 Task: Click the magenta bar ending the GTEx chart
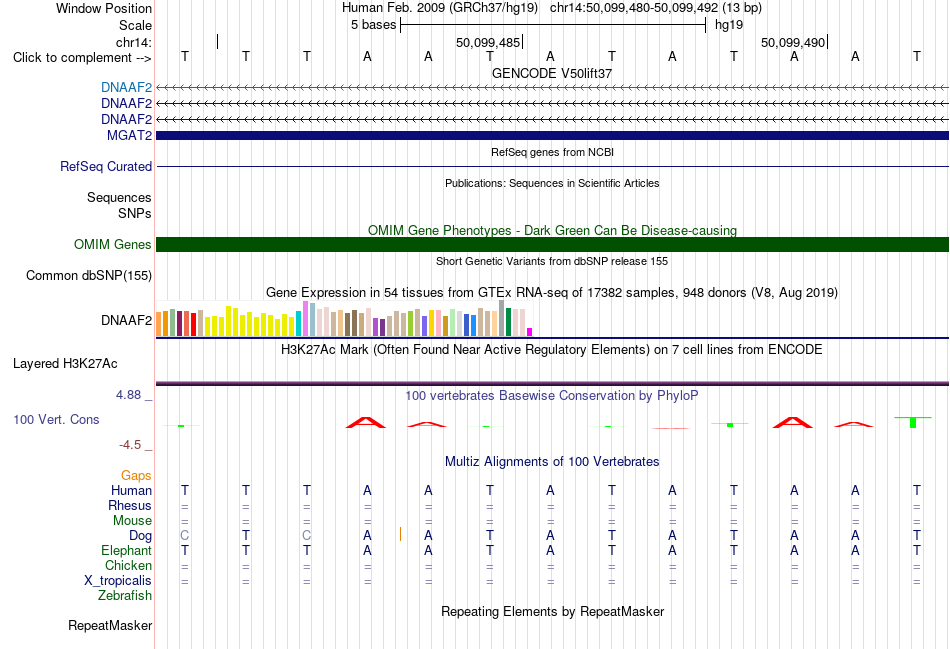pyautogui.click(x=530, y=332)
